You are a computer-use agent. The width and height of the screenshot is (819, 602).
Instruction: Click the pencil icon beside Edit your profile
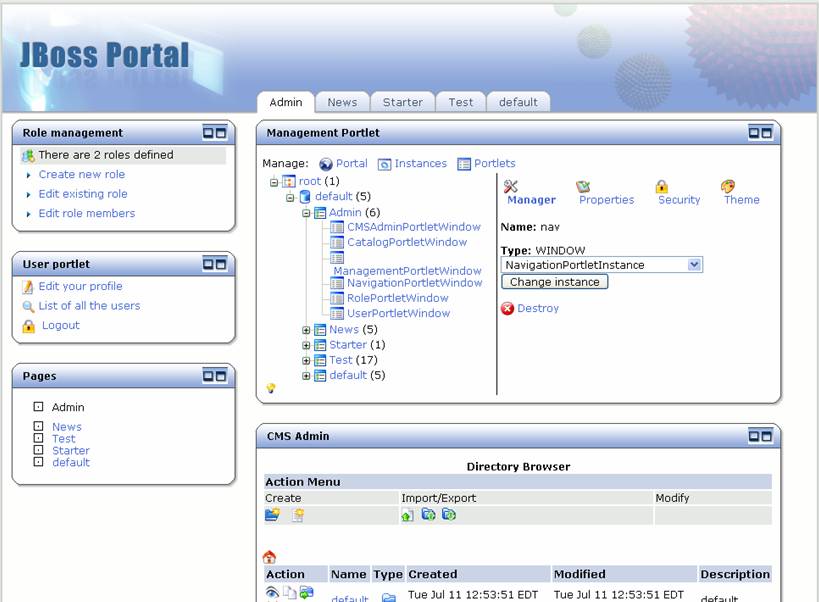point(28,287)
